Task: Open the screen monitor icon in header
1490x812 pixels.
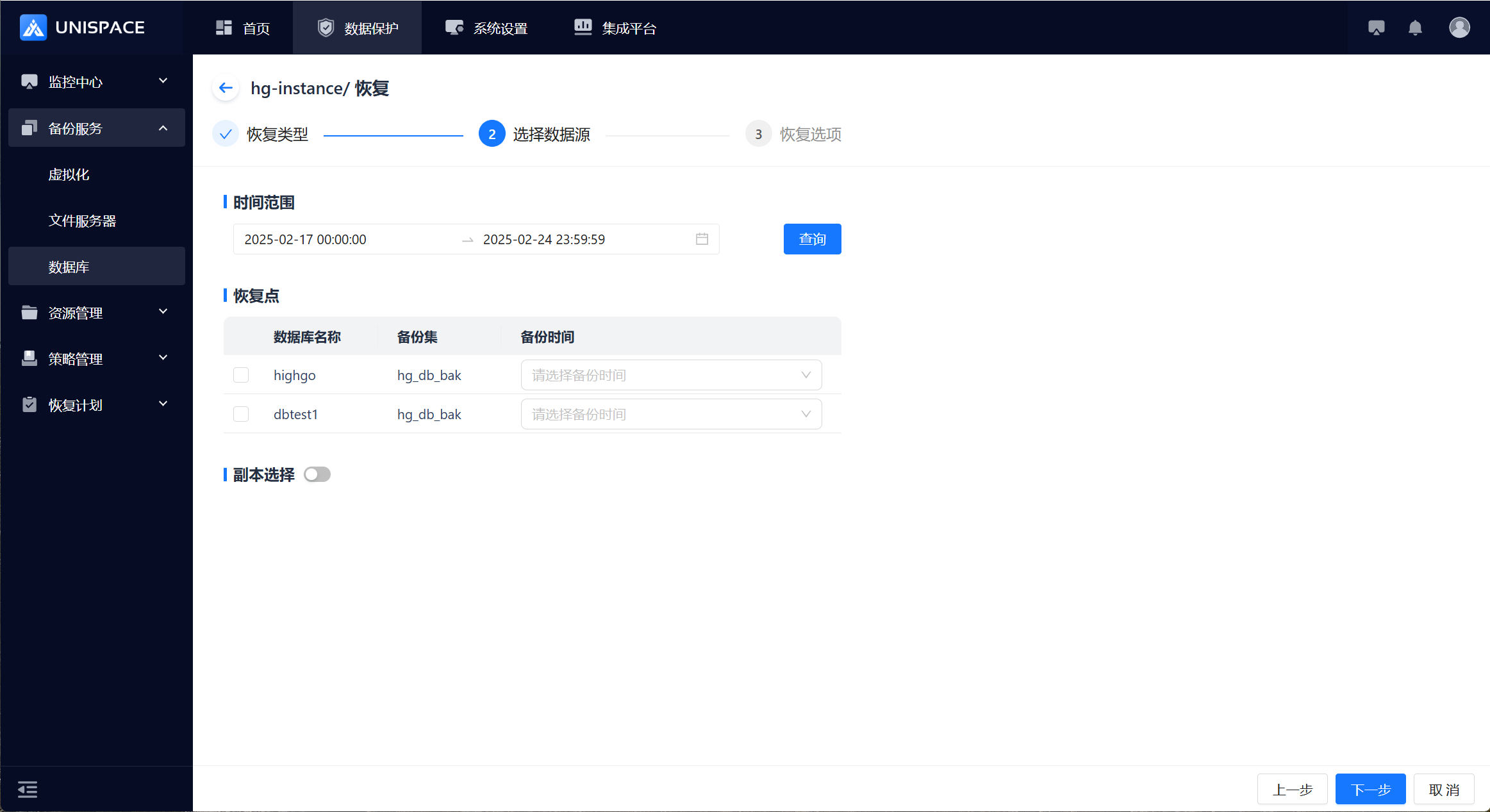Action: pos(1376,28)
